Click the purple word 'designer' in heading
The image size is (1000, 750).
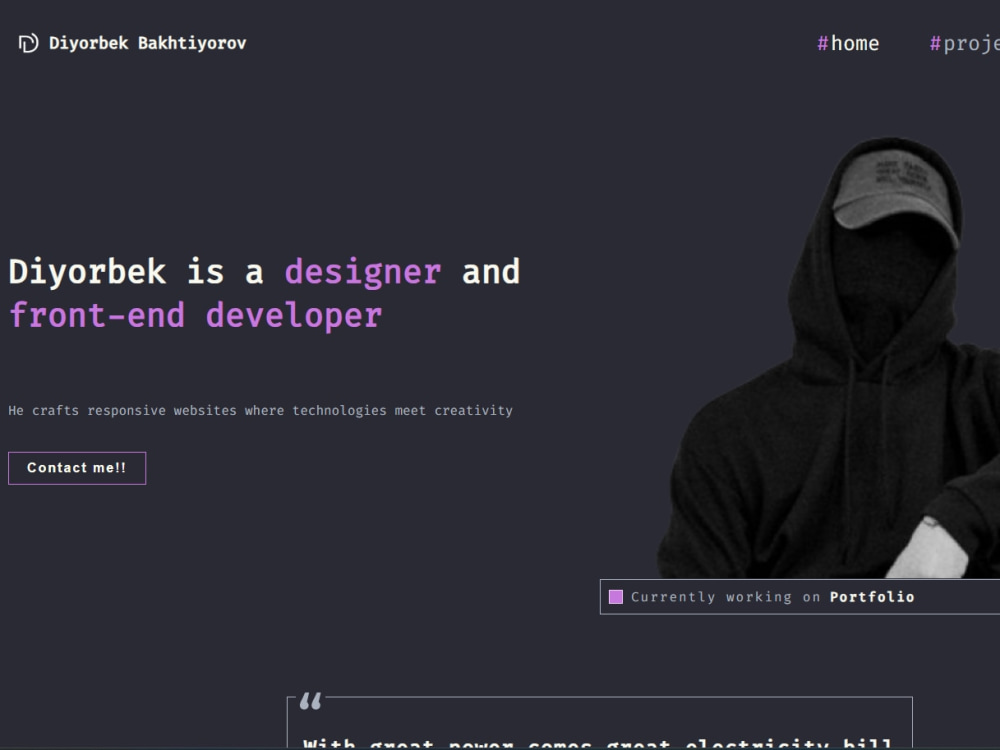click(363, 272)
